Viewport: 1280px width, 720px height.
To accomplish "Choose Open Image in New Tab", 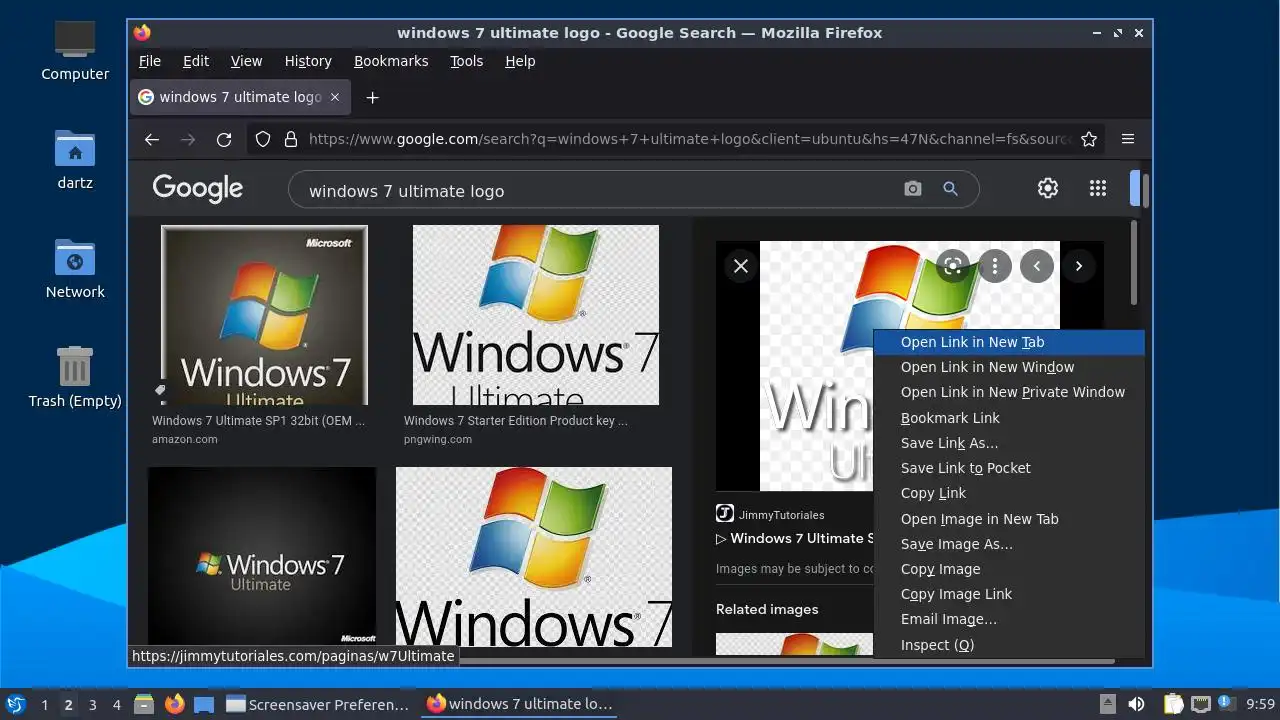I will point(1009,519).
